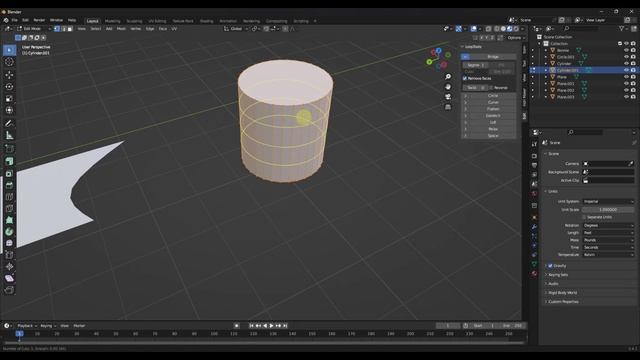Hide Cylinder.001 using its eye icon
Screen dimensions: 640x360
(x=626, y=70)
